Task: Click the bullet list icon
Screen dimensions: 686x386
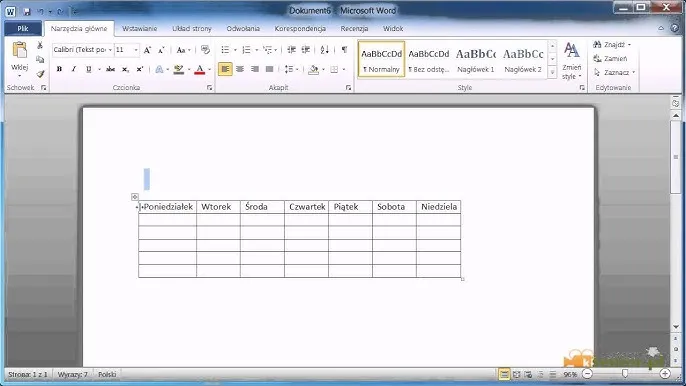Action: [x=225, y=50]
